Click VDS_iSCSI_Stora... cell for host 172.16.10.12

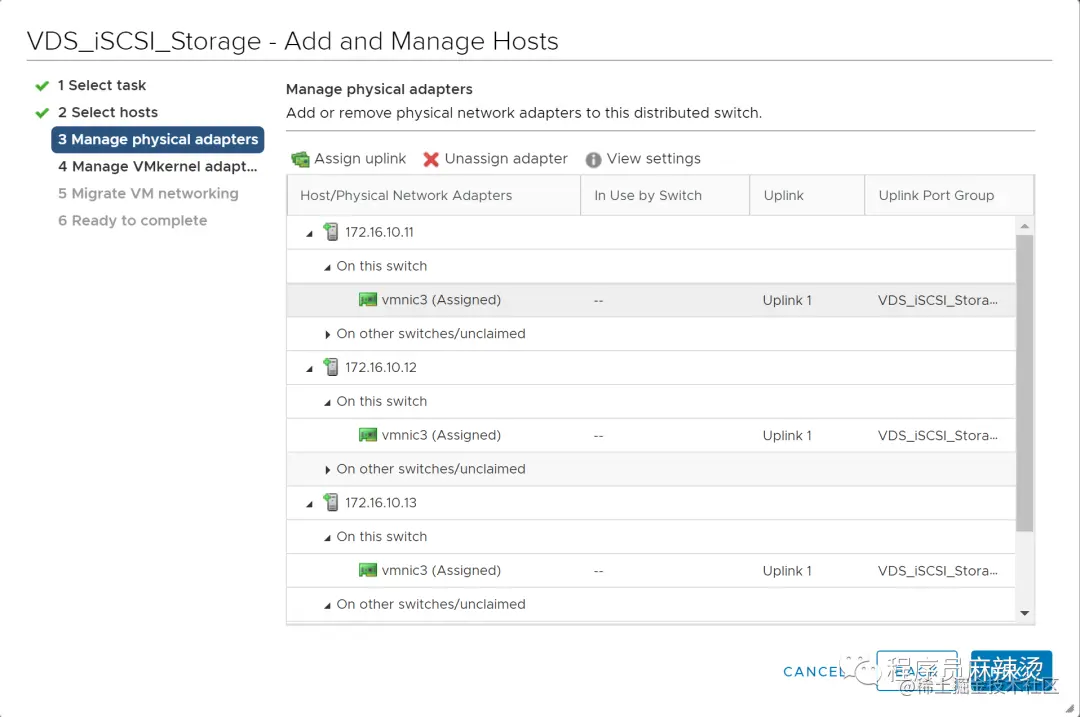tap(937, 435)
